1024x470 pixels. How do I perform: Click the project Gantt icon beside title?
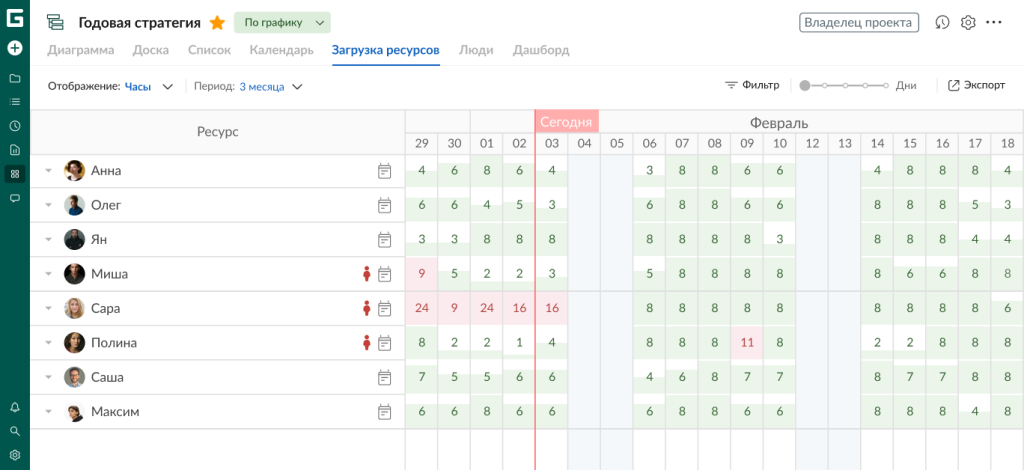(x=55, y=23)
